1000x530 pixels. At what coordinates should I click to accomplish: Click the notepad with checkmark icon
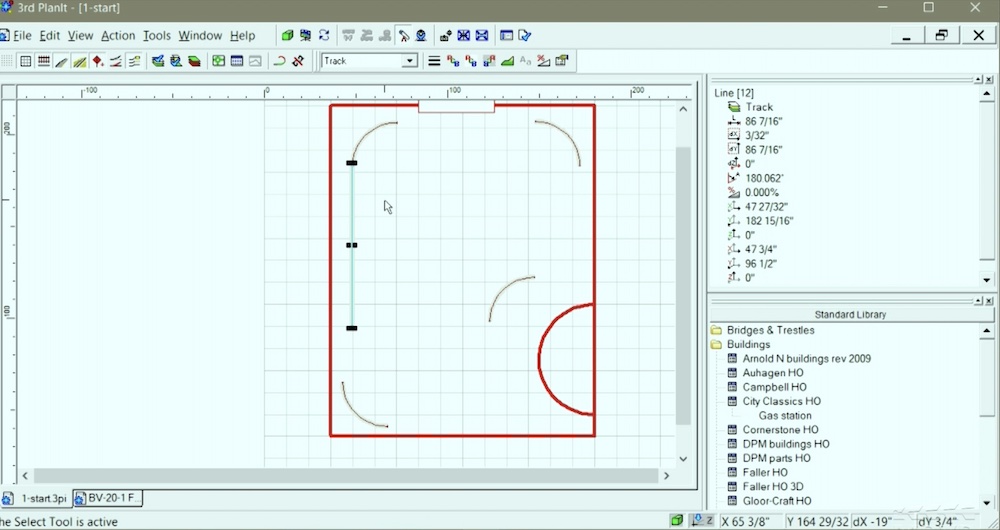click(x=524, y=36)
